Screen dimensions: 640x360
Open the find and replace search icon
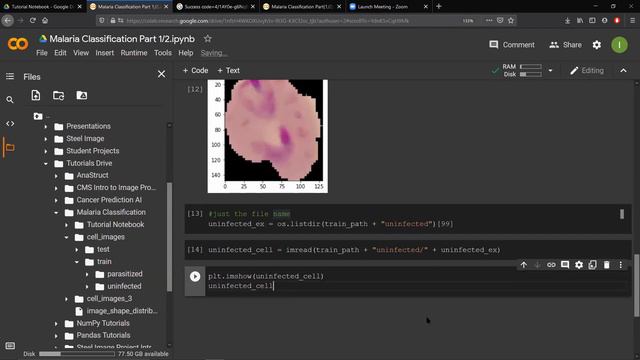[10, 100]
